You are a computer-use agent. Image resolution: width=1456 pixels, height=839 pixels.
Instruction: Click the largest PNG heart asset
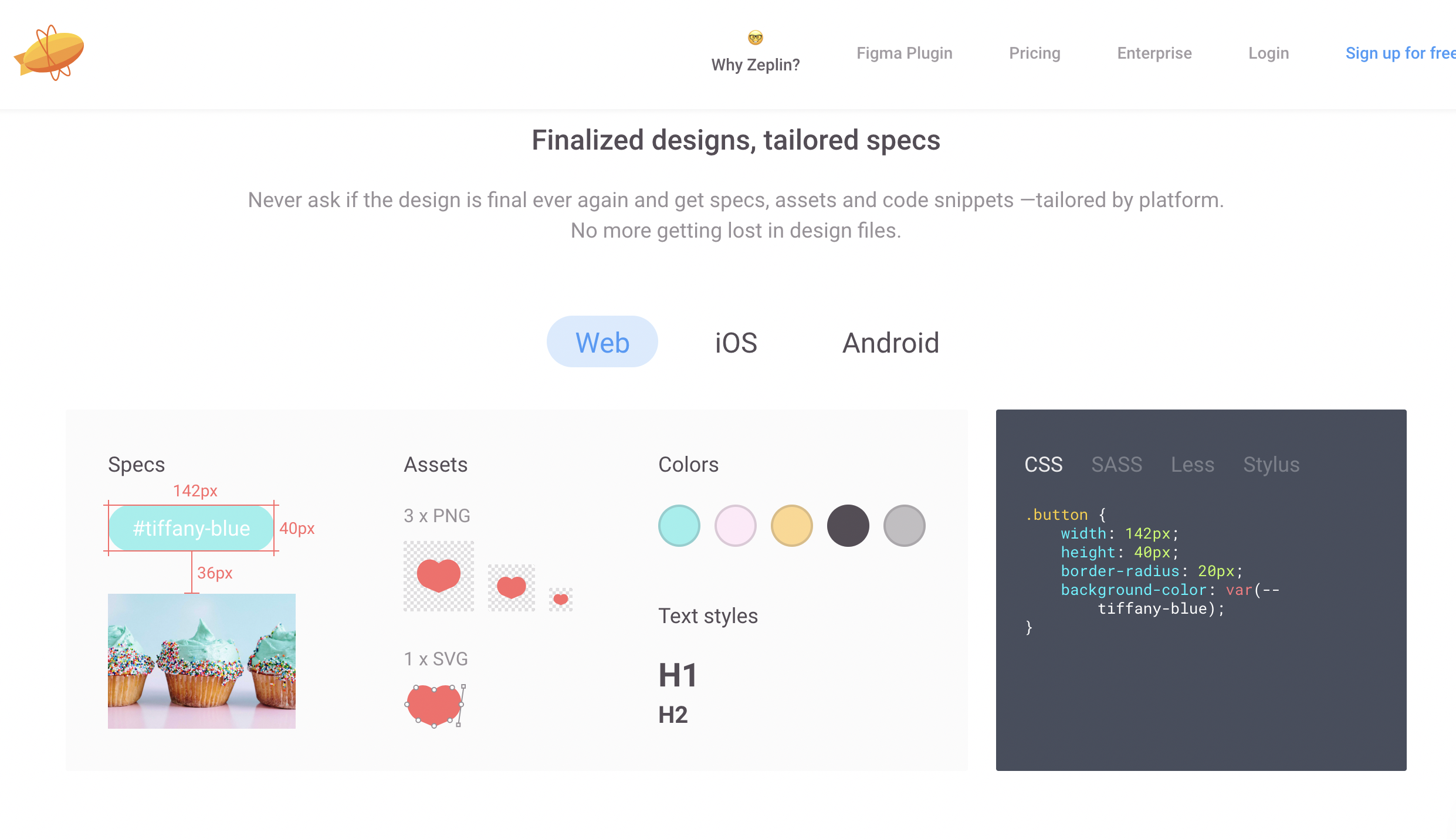click(439, 576)
